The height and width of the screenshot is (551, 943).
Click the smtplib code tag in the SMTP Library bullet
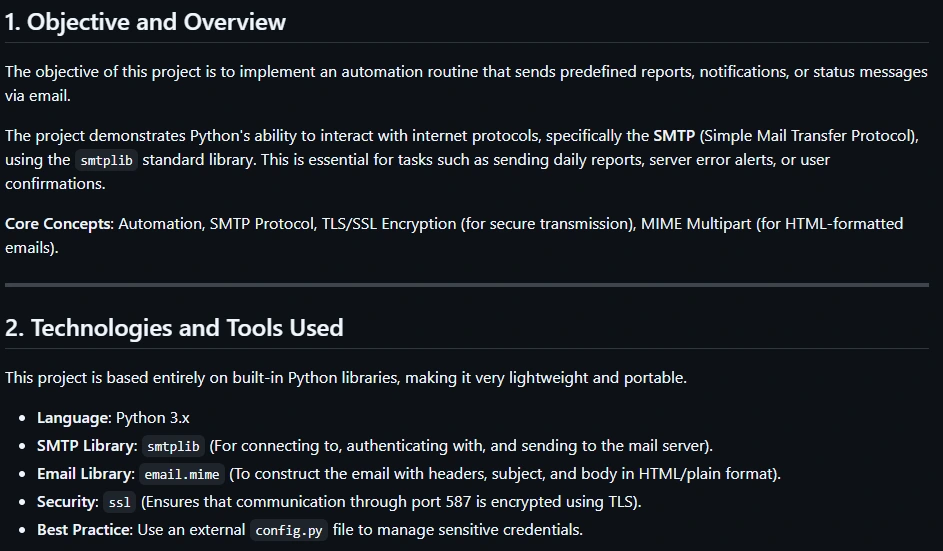point(173,446)
